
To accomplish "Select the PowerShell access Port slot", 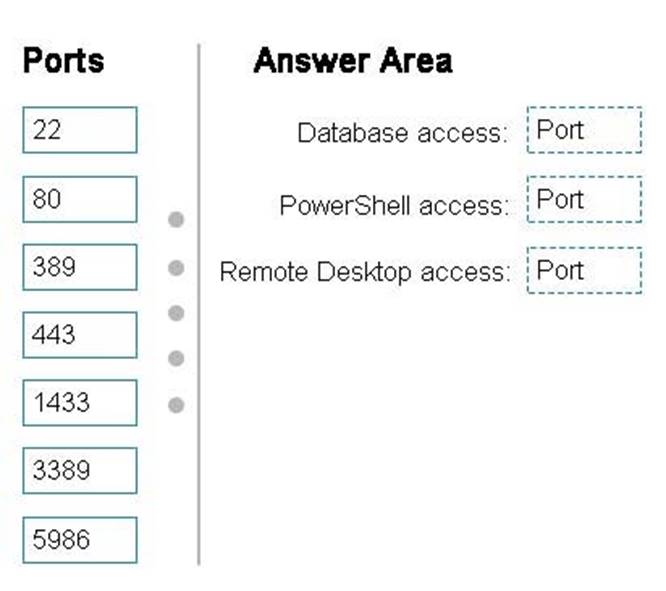I will point(584,200).
